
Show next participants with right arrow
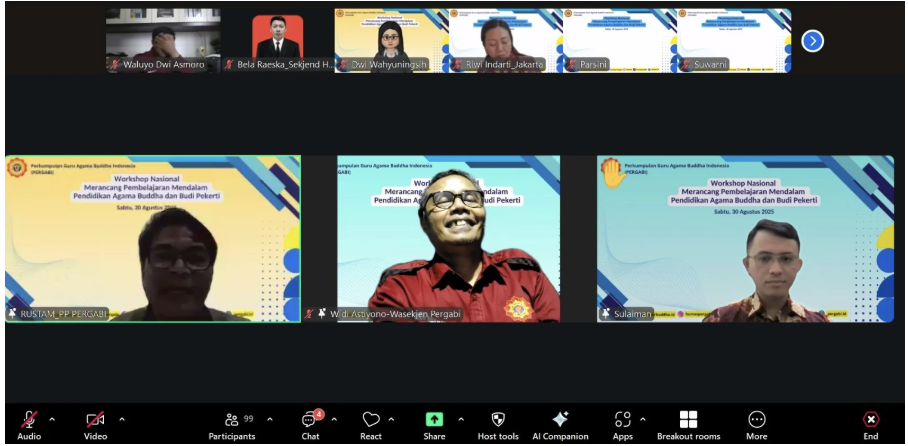pos(813,41)
